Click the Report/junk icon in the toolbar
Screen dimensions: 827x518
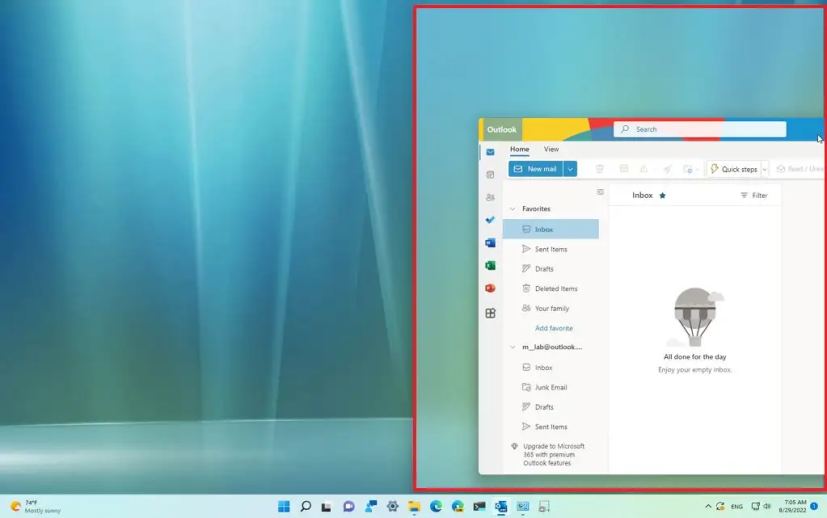(x=644, y=169)
